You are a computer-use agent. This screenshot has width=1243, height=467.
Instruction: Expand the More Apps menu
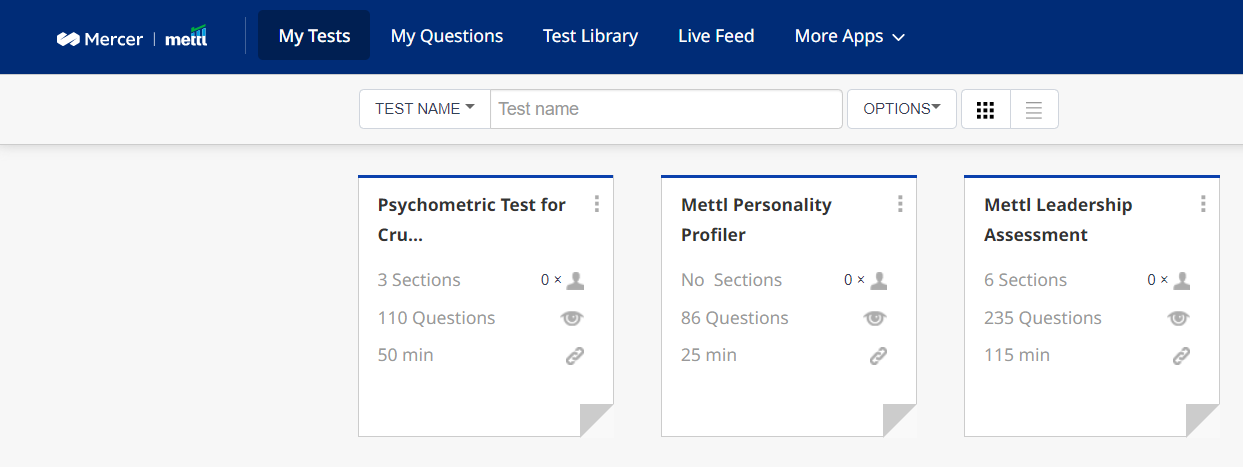pyautogui.click(x=850, y=36)
